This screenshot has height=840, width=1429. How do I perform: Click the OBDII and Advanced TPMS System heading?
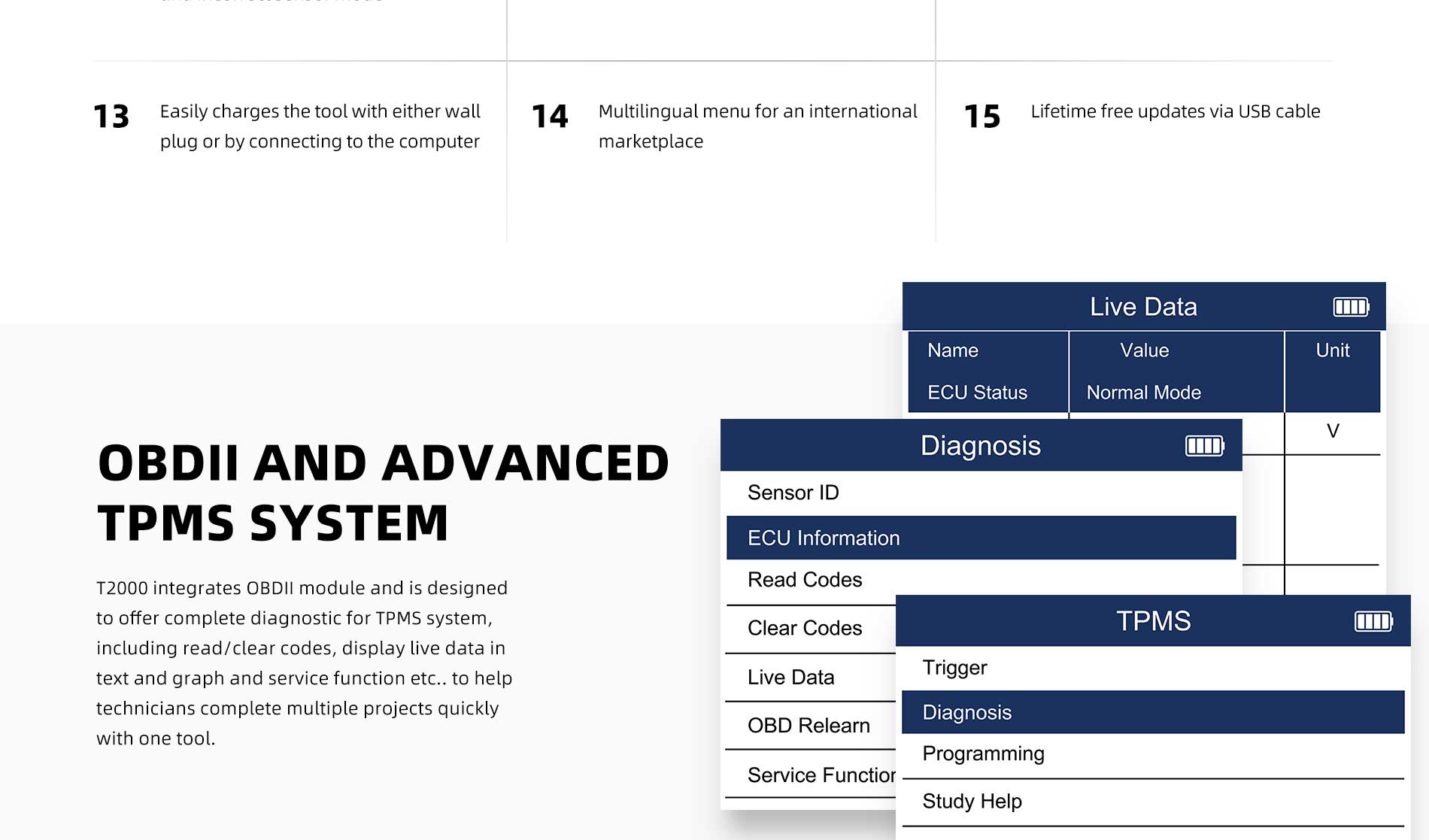(x=383, y=493)
